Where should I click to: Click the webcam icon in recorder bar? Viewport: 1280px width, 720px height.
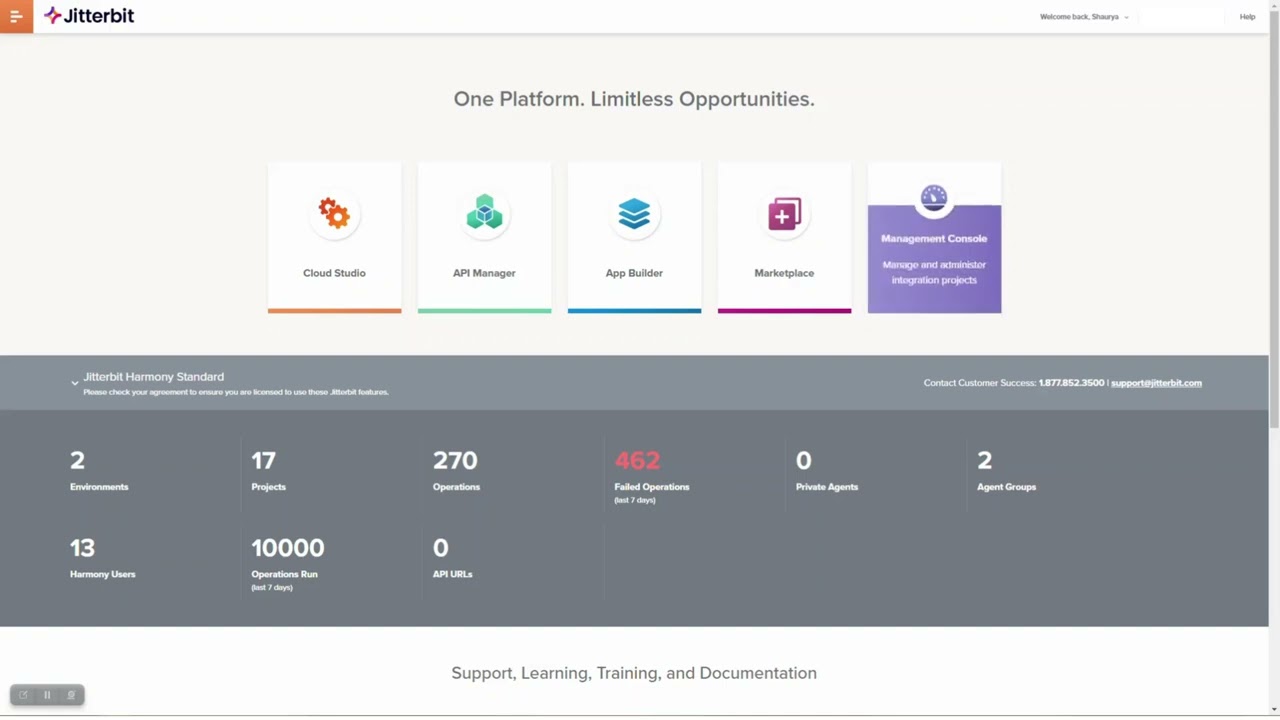point(71,695)
